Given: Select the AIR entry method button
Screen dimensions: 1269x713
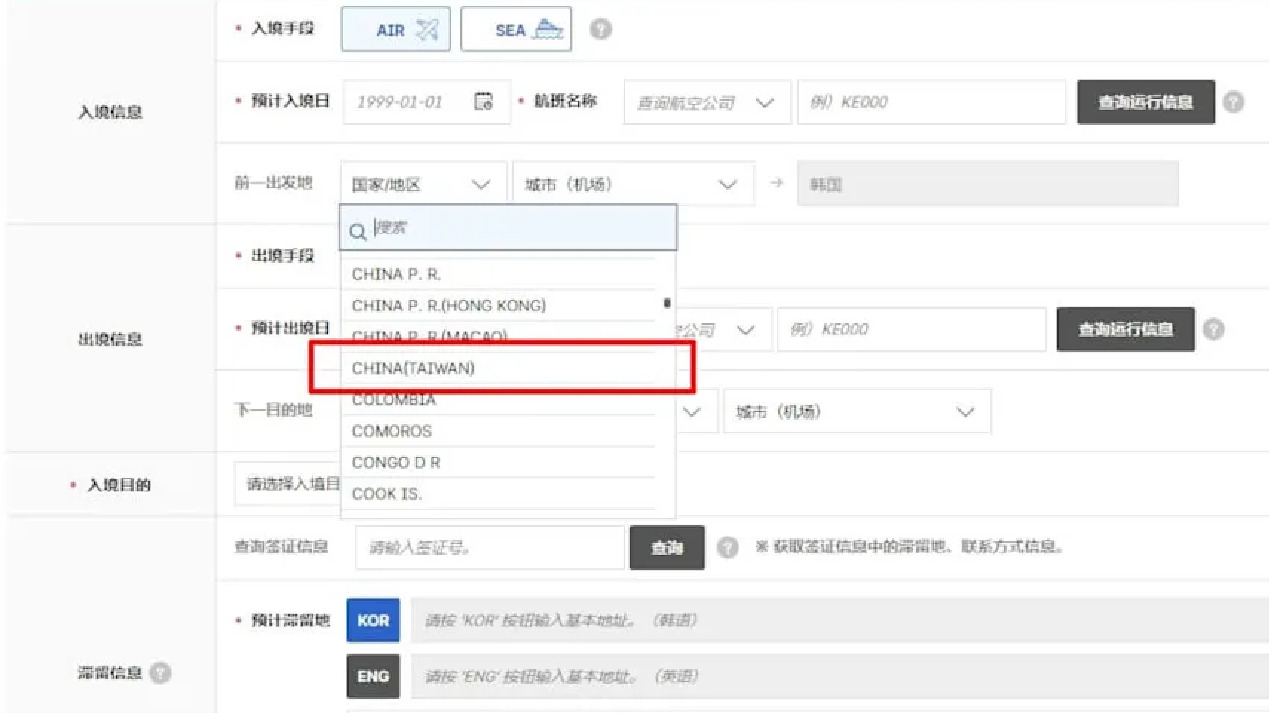Looking at the screenshot, I should click(396, 30).
